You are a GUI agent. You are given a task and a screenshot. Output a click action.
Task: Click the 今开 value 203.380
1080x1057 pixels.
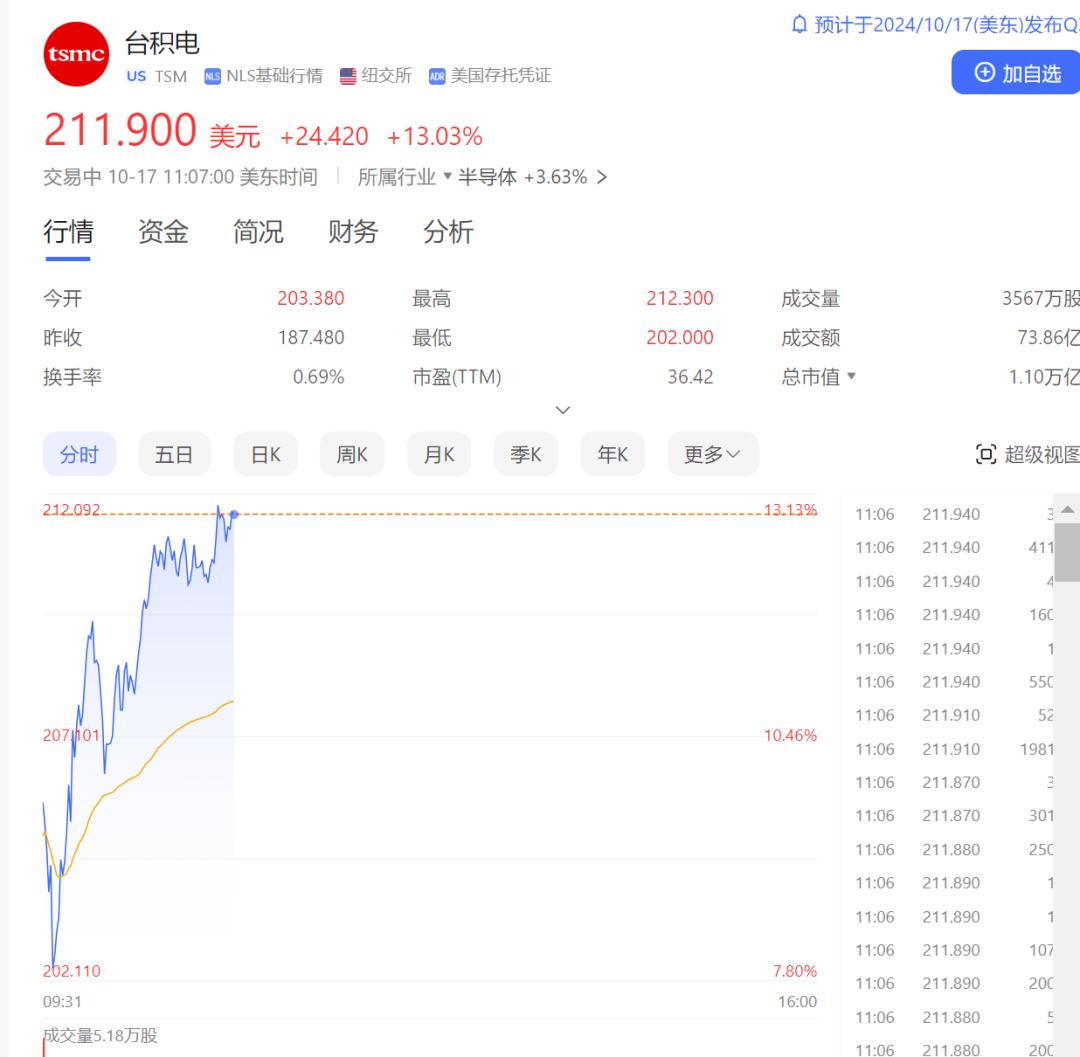311,298
